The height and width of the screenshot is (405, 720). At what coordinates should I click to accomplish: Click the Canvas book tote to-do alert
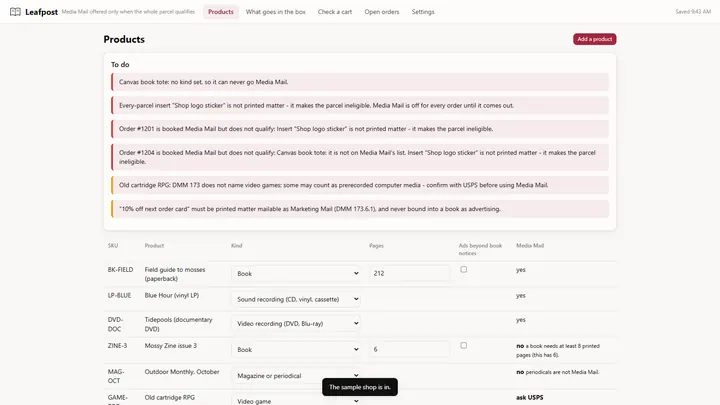(x=360, y=82)
